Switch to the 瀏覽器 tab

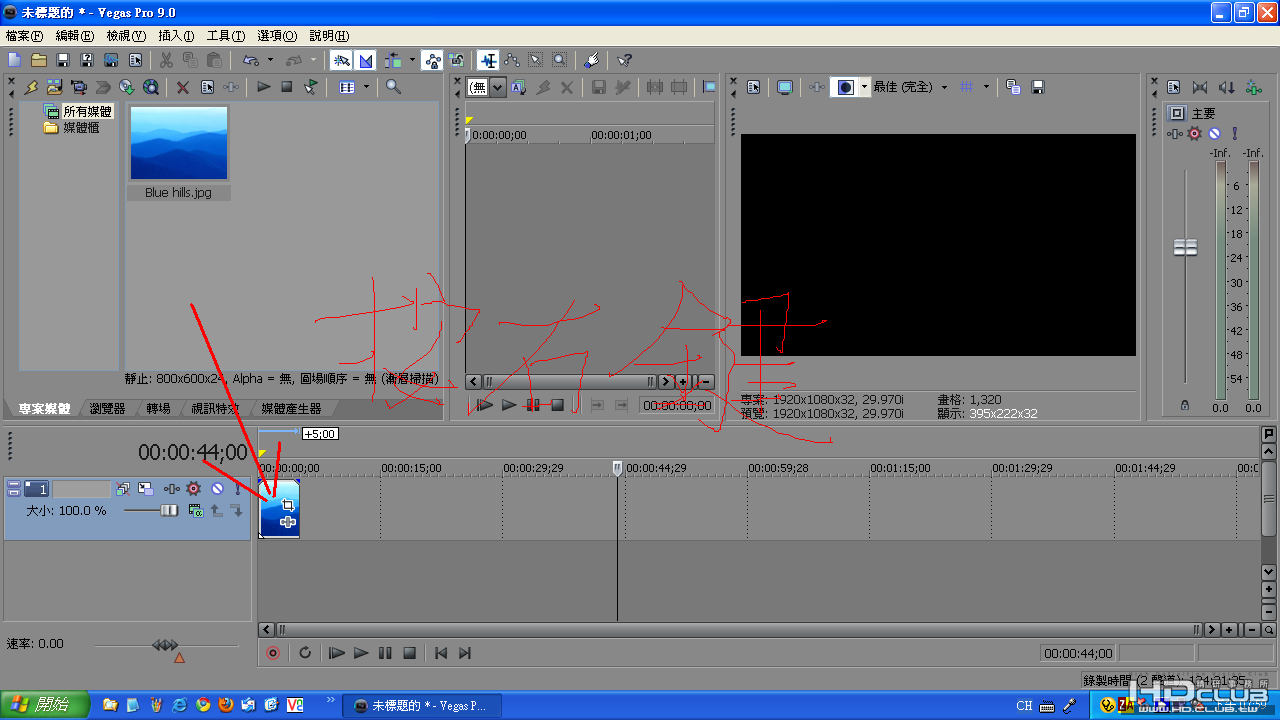[x=107, y=408]
